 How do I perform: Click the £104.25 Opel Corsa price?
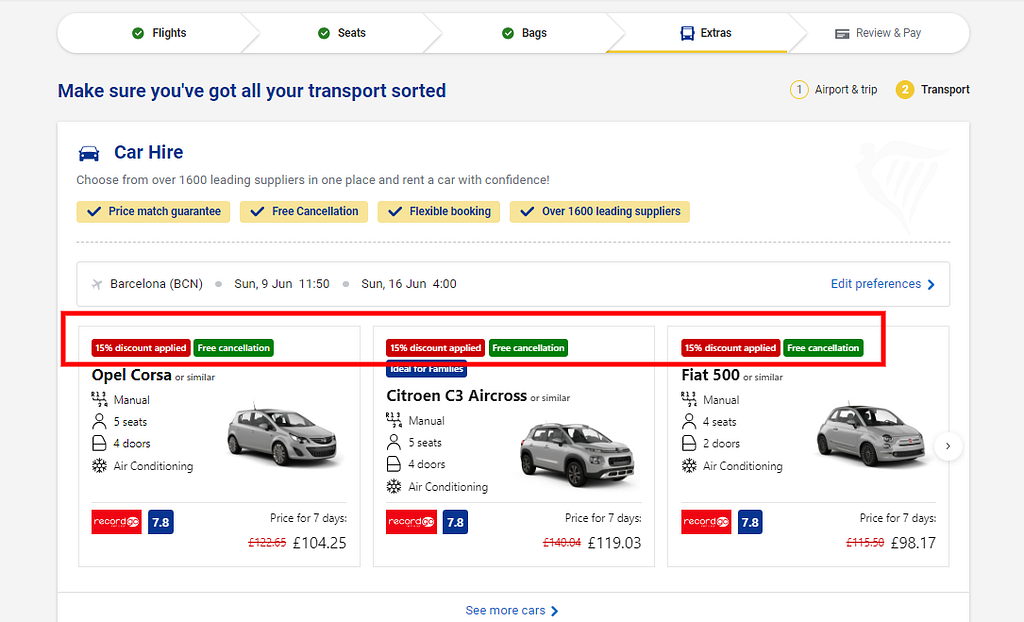[319, 543]
